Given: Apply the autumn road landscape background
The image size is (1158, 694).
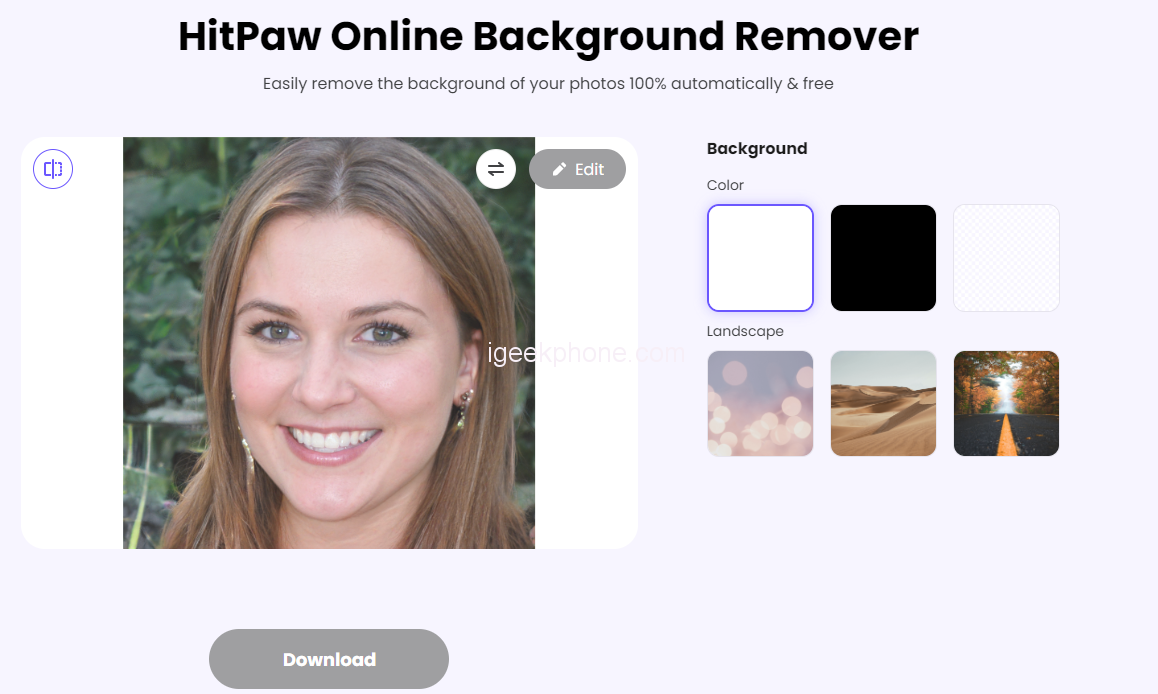Looking at the screenshot, I should pyautogui.click(x=1006, y=403).
